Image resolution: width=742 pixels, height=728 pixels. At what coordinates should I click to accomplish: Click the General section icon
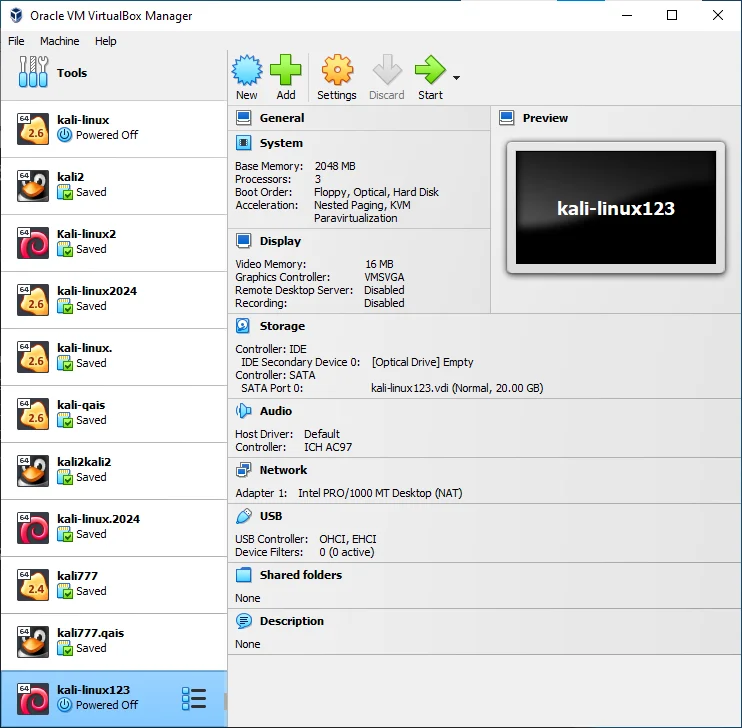(x=244, y=118)
